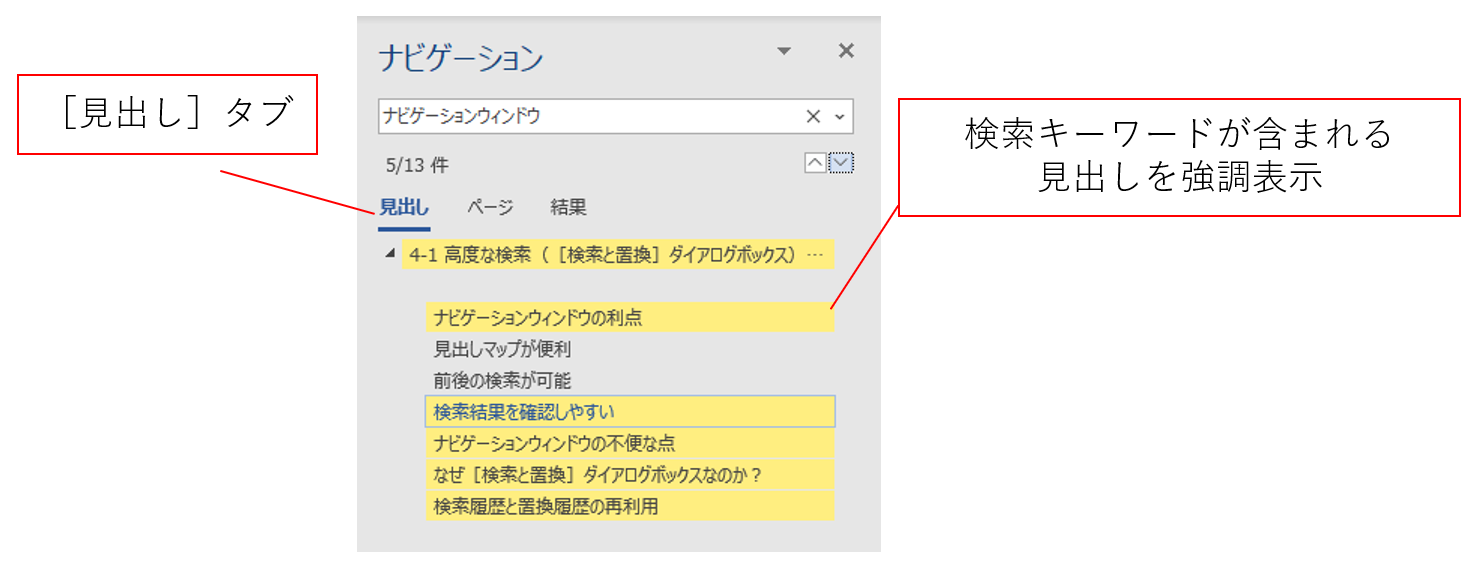Jump to 前後の検索が可能 heading
The height and width of the screenshot is (569, 1481).
[502, 380]
